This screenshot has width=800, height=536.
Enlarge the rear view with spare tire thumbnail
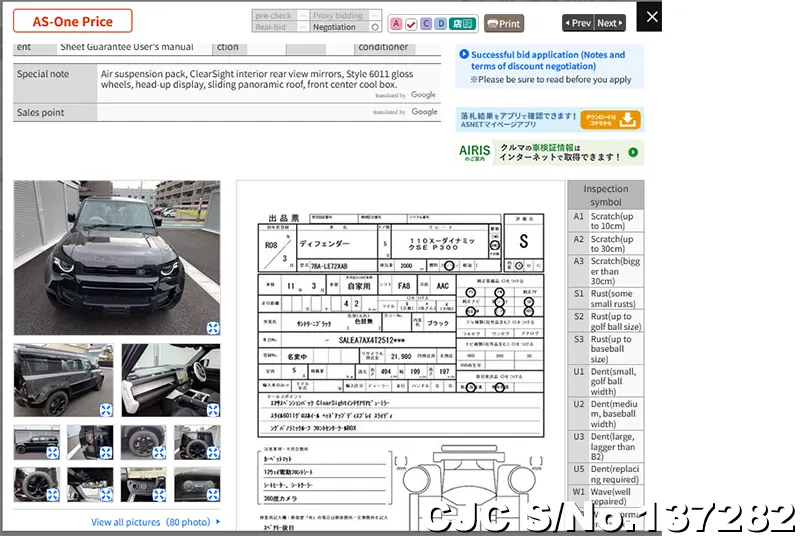[213, 452]
